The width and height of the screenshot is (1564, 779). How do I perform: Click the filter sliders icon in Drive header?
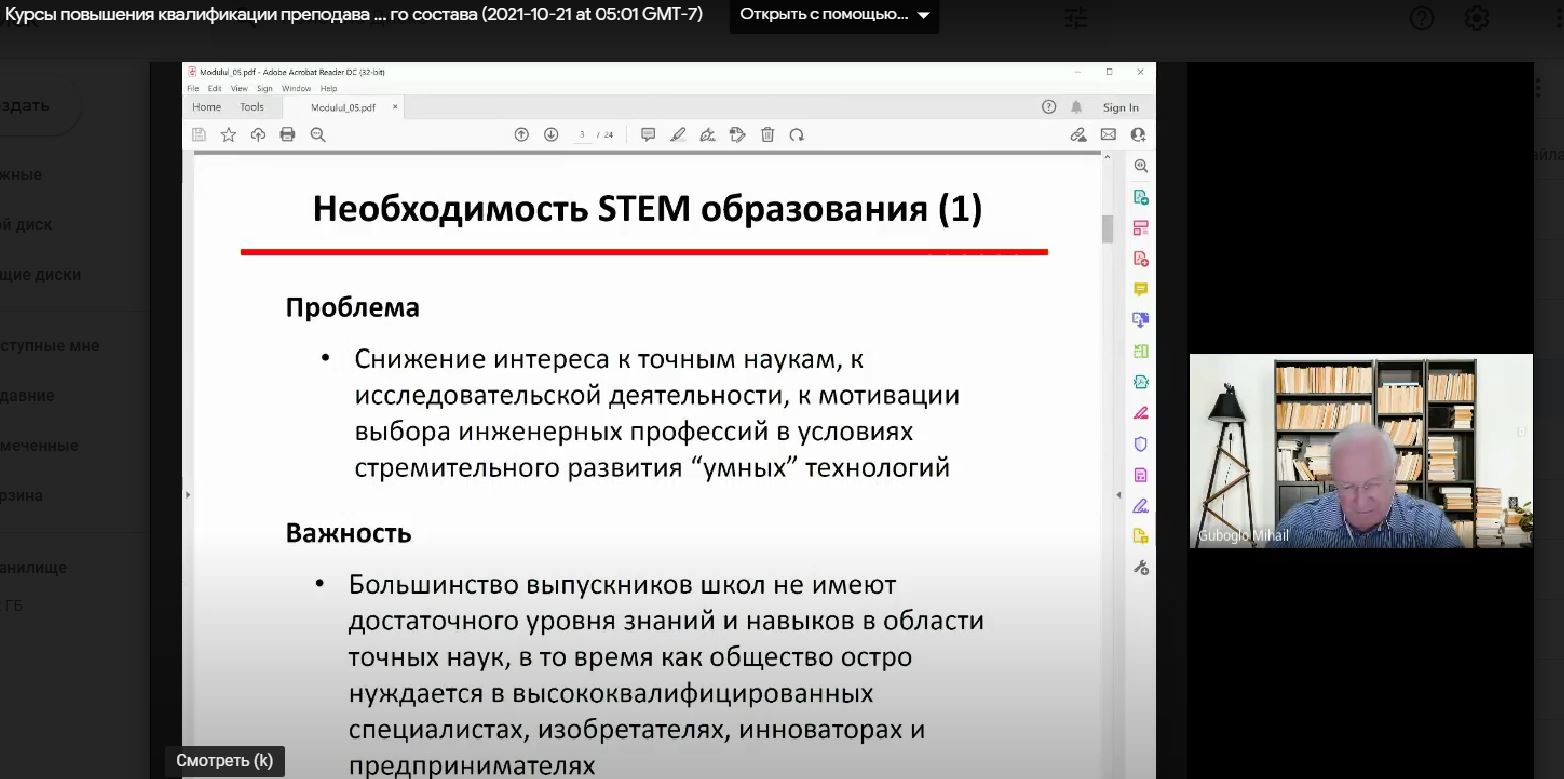tap(1076, 18)
